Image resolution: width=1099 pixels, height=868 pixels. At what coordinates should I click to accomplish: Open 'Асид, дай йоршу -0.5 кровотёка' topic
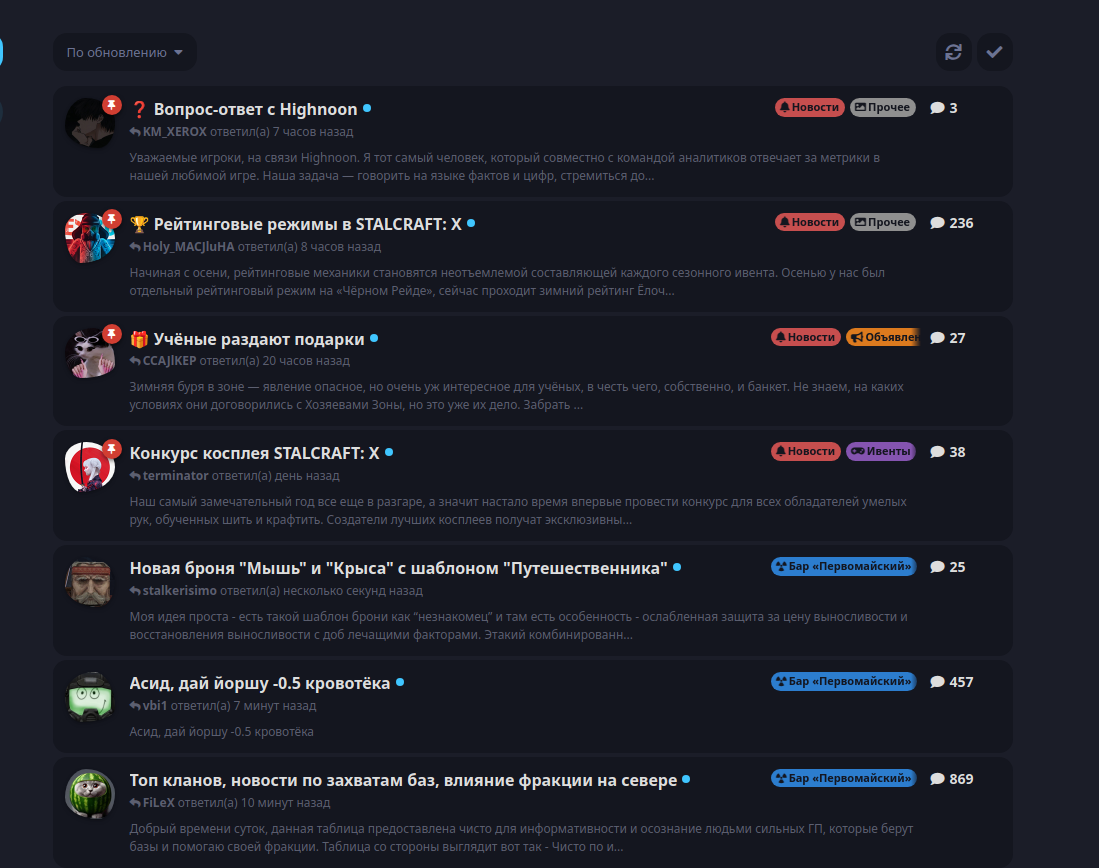259,684
